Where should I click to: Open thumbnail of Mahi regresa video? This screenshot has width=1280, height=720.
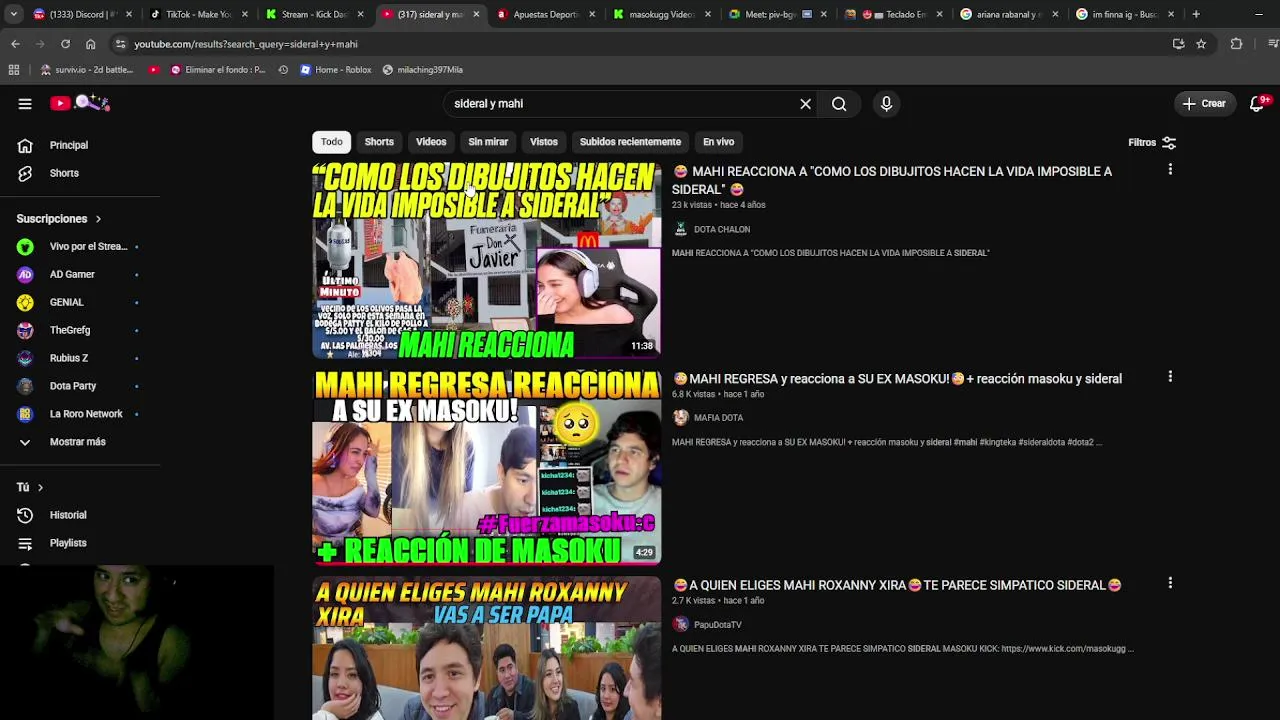coord(486,467)
